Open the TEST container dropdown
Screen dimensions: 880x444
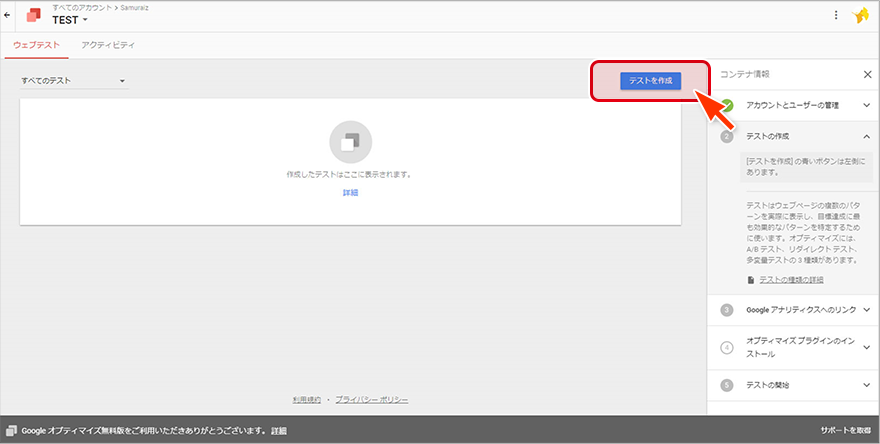pos(70,20)
